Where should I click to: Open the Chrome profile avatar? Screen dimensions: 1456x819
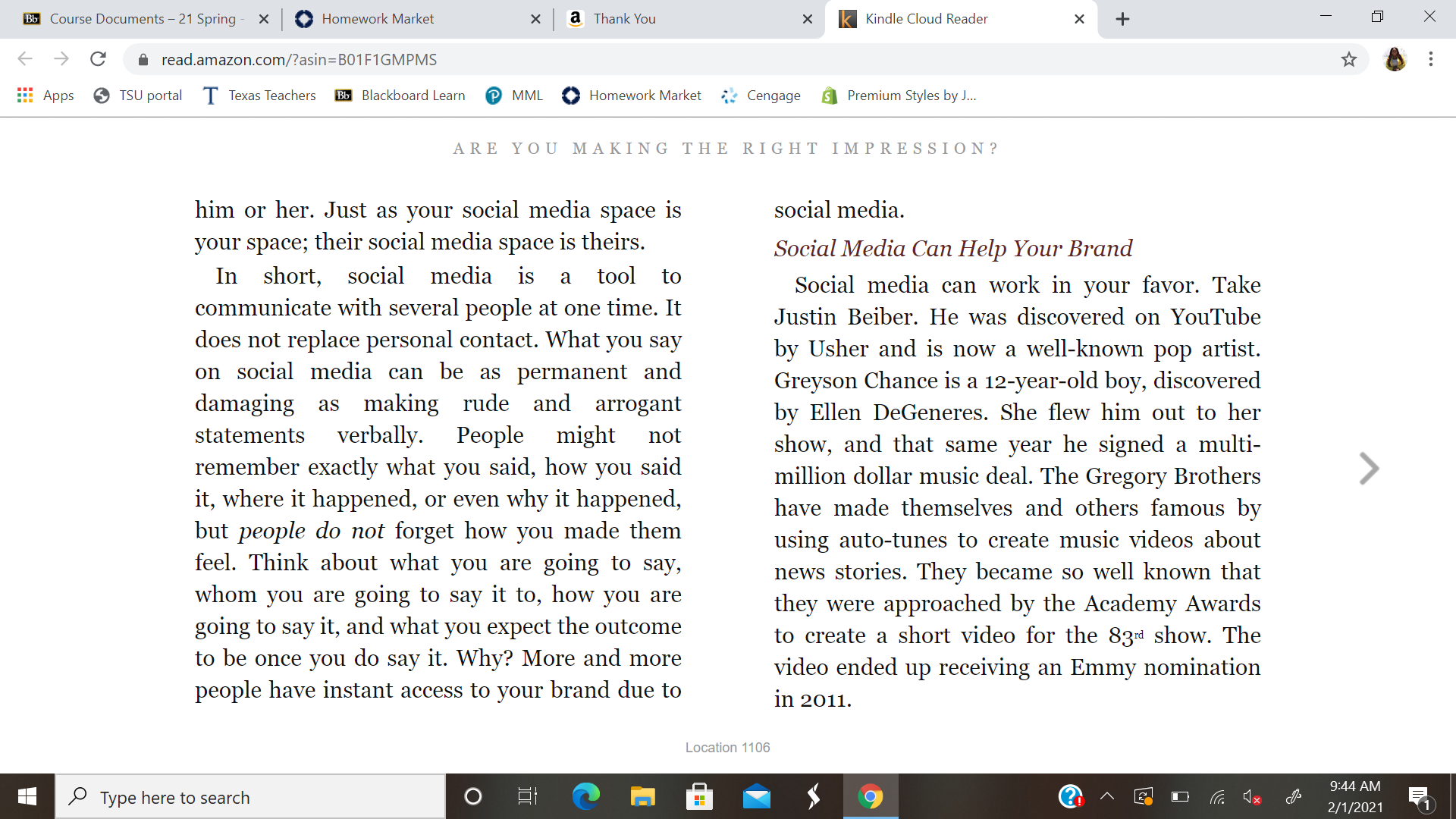[x=1395, y=59]
